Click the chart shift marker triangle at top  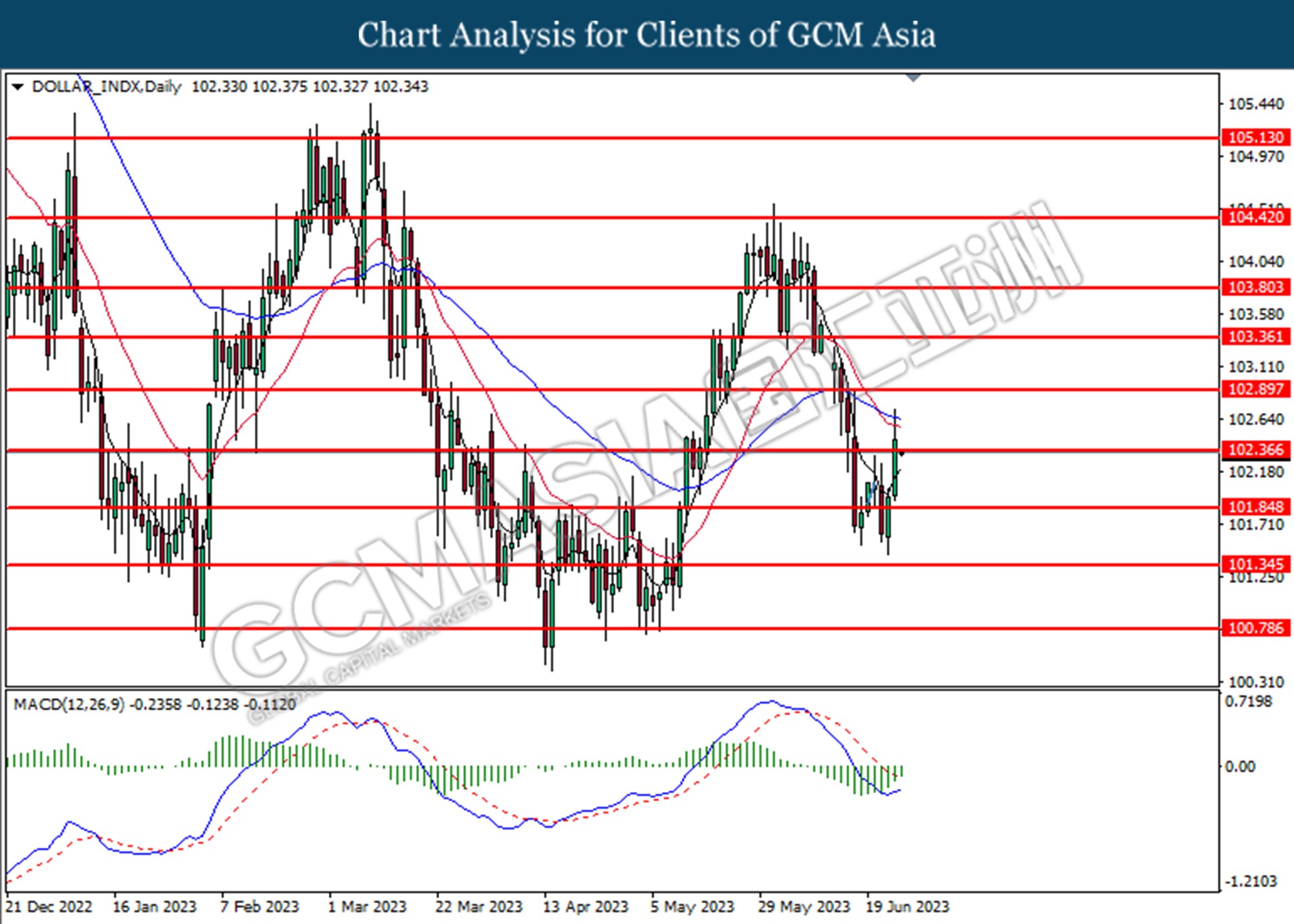pos(913,78)
